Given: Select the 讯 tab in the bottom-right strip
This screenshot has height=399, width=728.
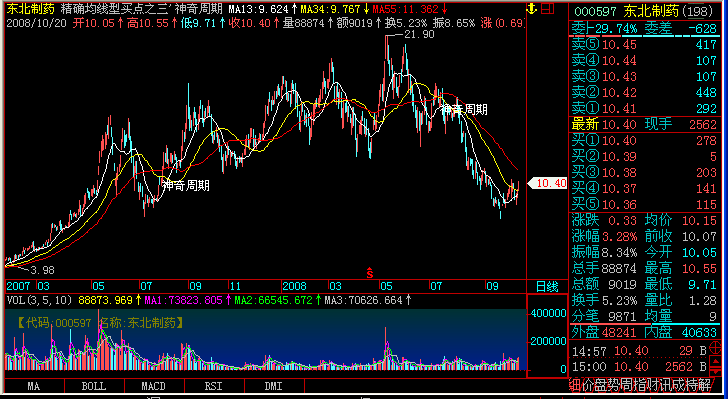Looking at the screenshot, I should coord(666,385).
